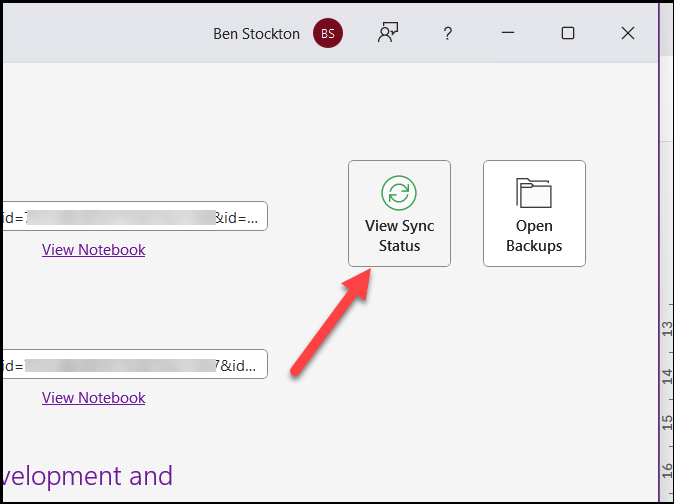The width and height of the screenshot is (674, 504).
Task: Click the green sync arrows icon
Action: coord(399,192)
